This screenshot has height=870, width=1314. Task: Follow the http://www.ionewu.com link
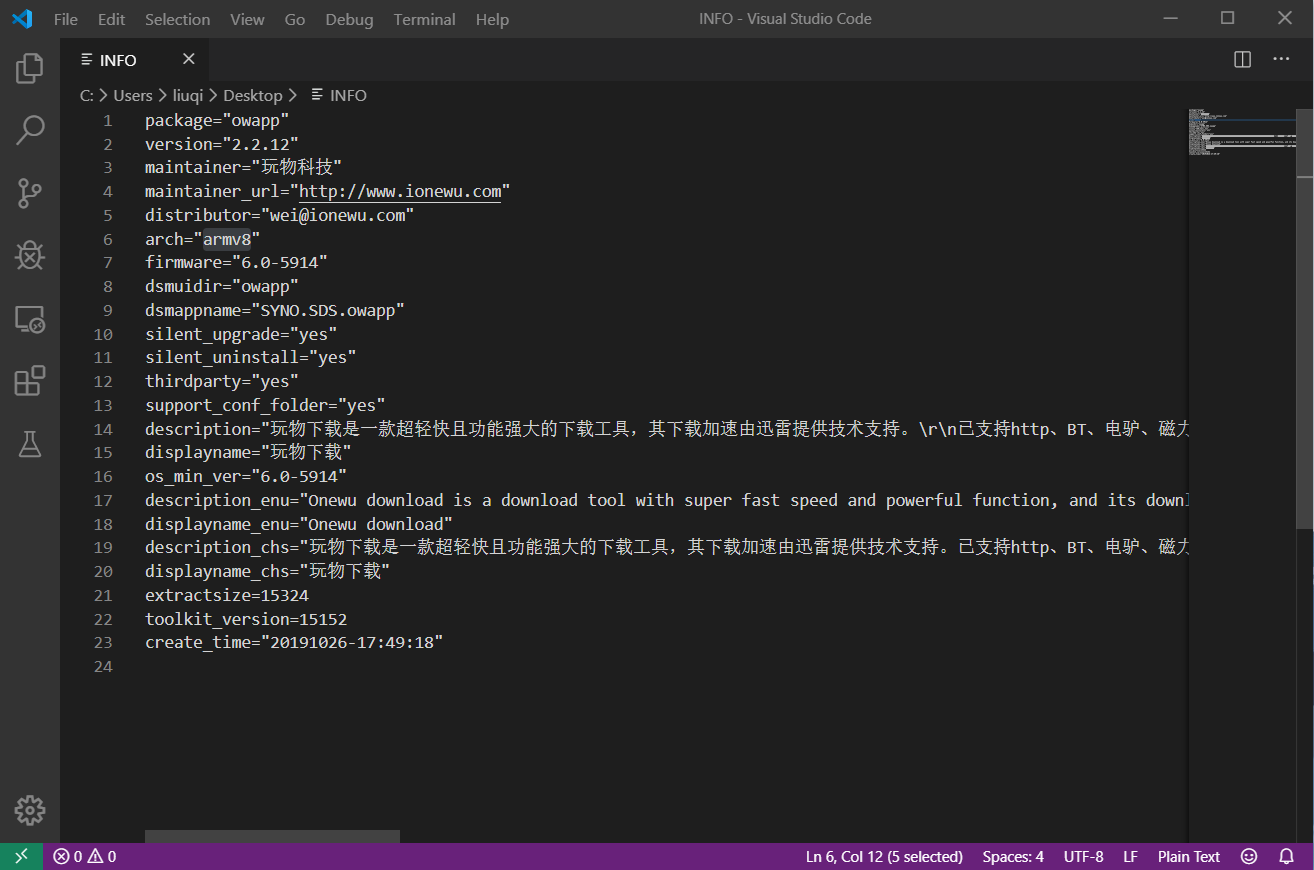[400, 191]
